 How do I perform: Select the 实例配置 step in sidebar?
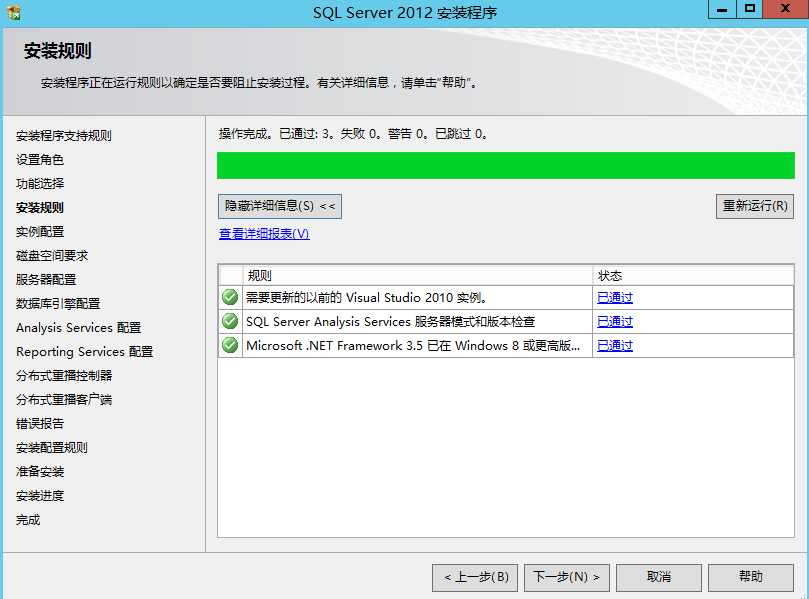[40, 232]
